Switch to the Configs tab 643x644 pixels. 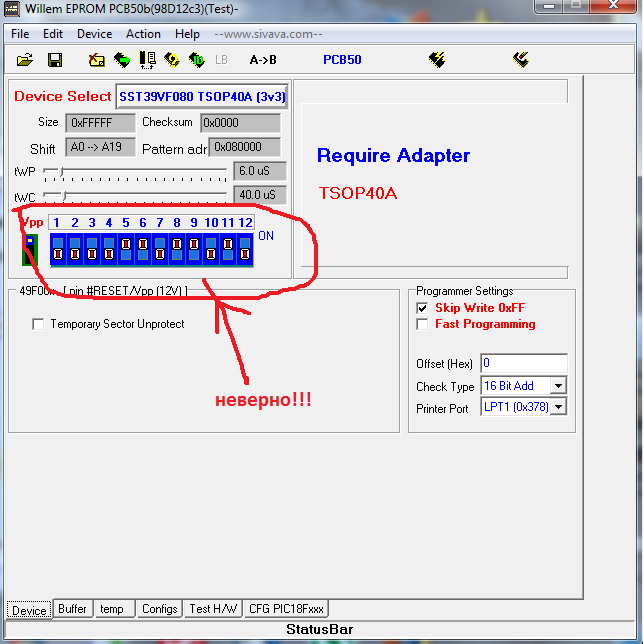160,609
